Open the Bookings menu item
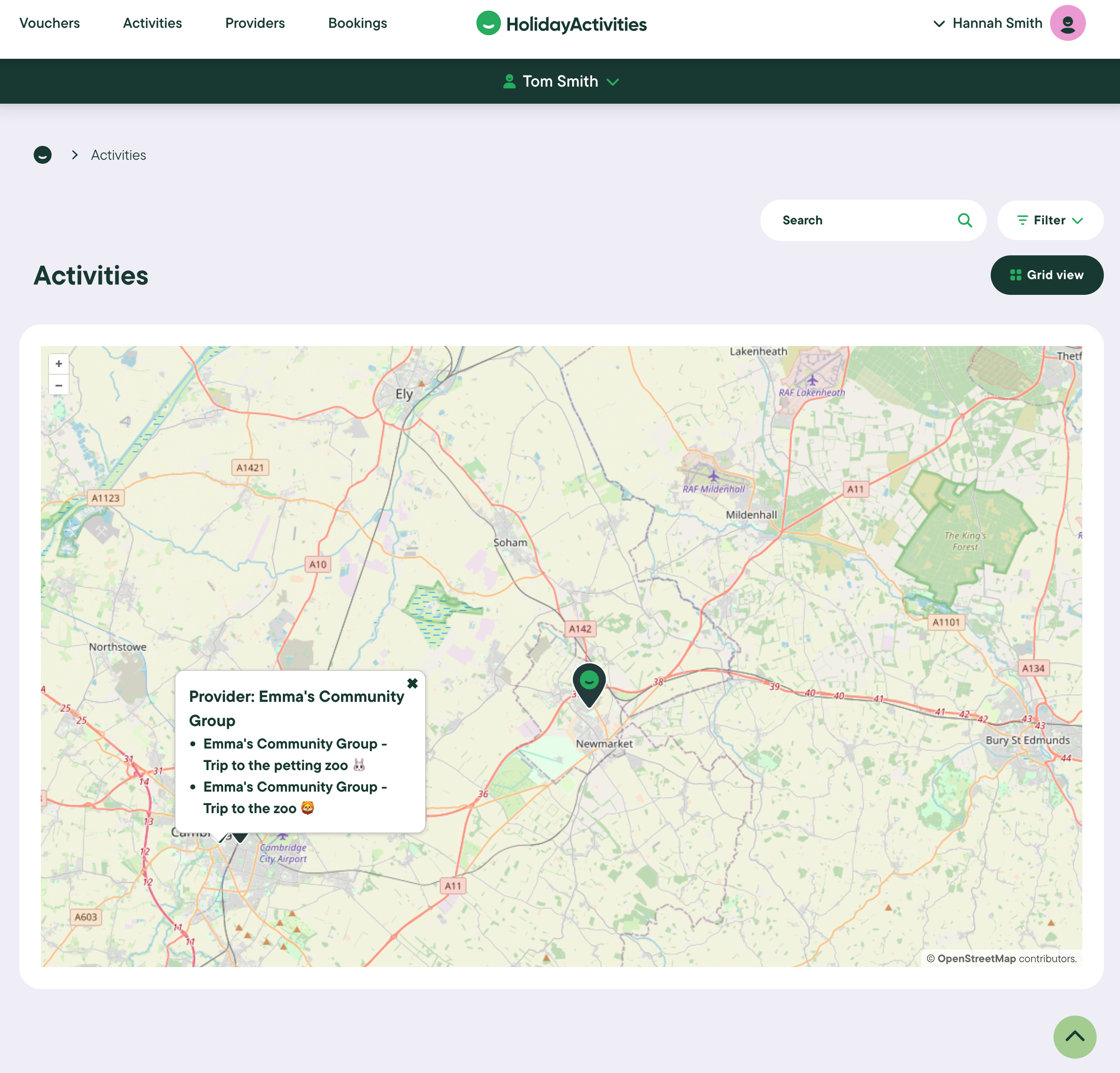The image size is (1120, 1073). [357, 23]
